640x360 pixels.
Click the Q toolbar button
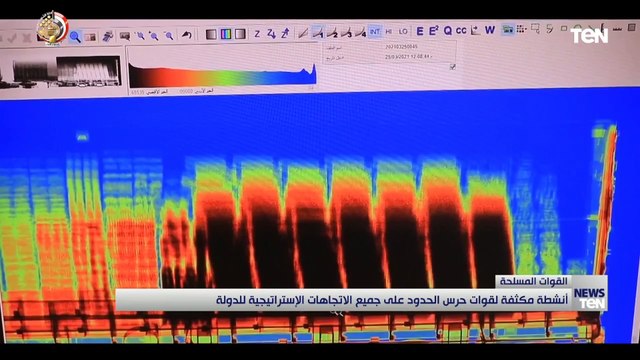(x=448, y=31)
